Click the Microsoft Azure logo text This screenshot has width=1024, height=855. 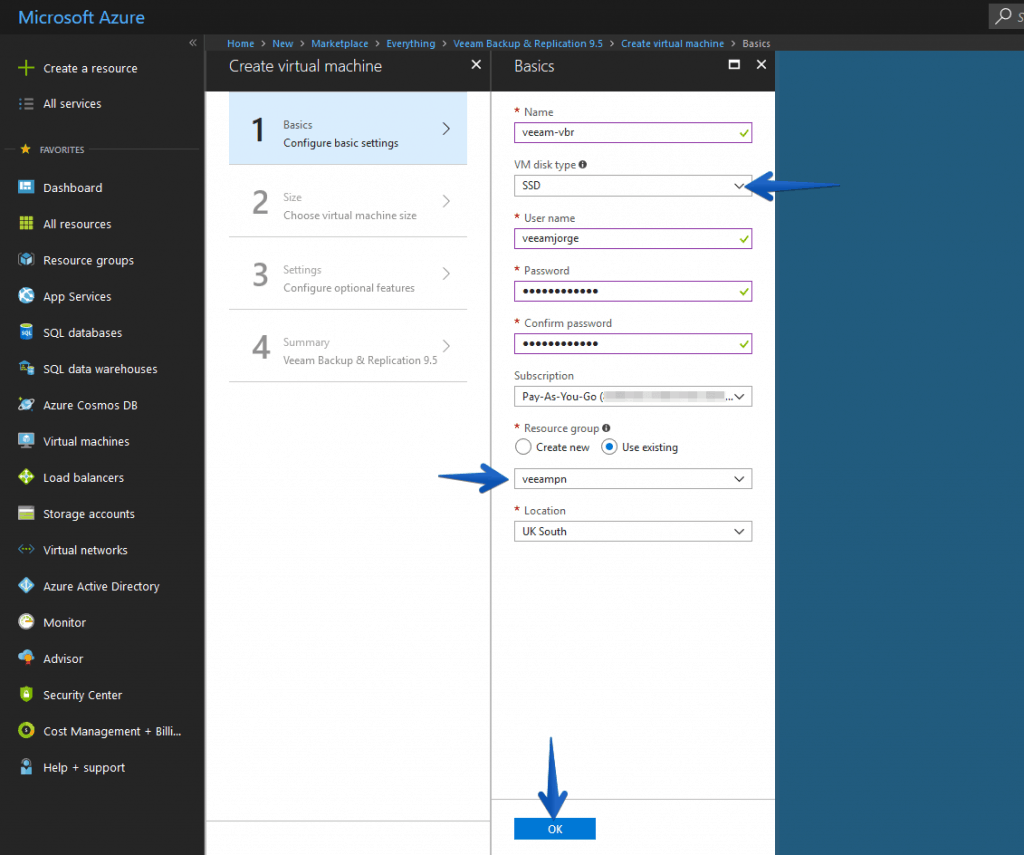(82, 18)
